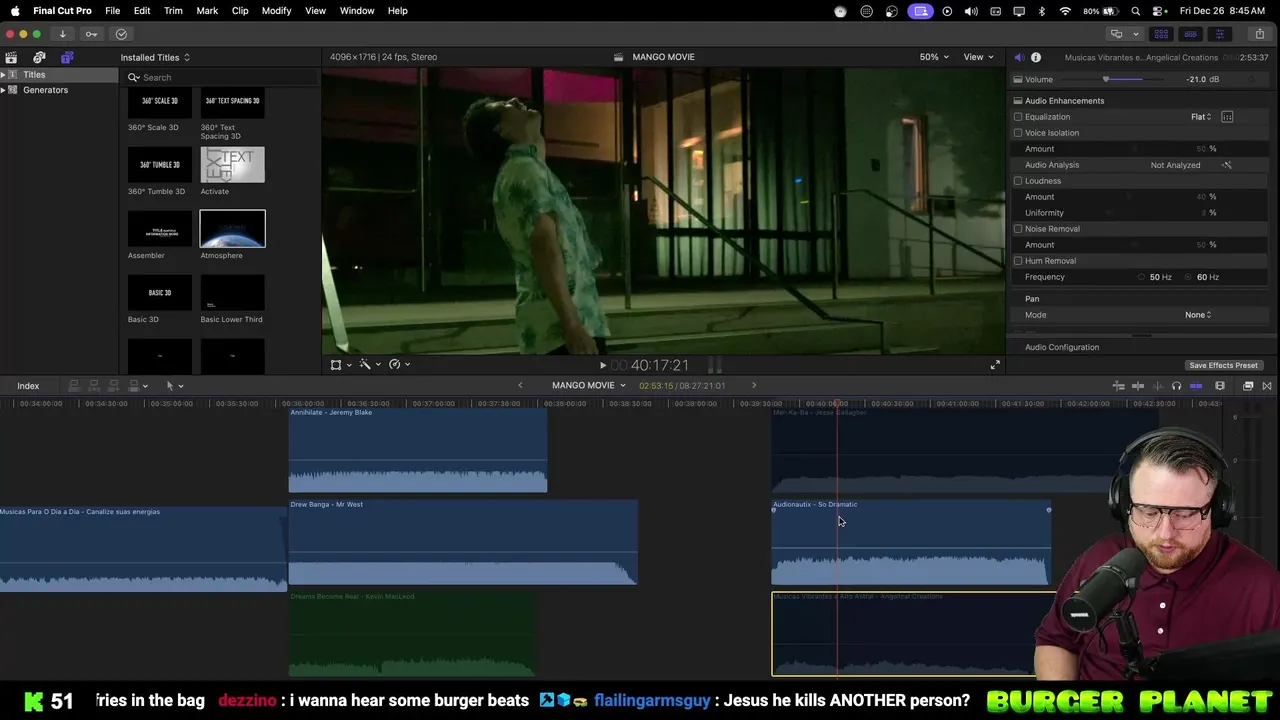1280x720 pixels.
Task: Click the Volume slider handle
Action: click(1106, 79)
